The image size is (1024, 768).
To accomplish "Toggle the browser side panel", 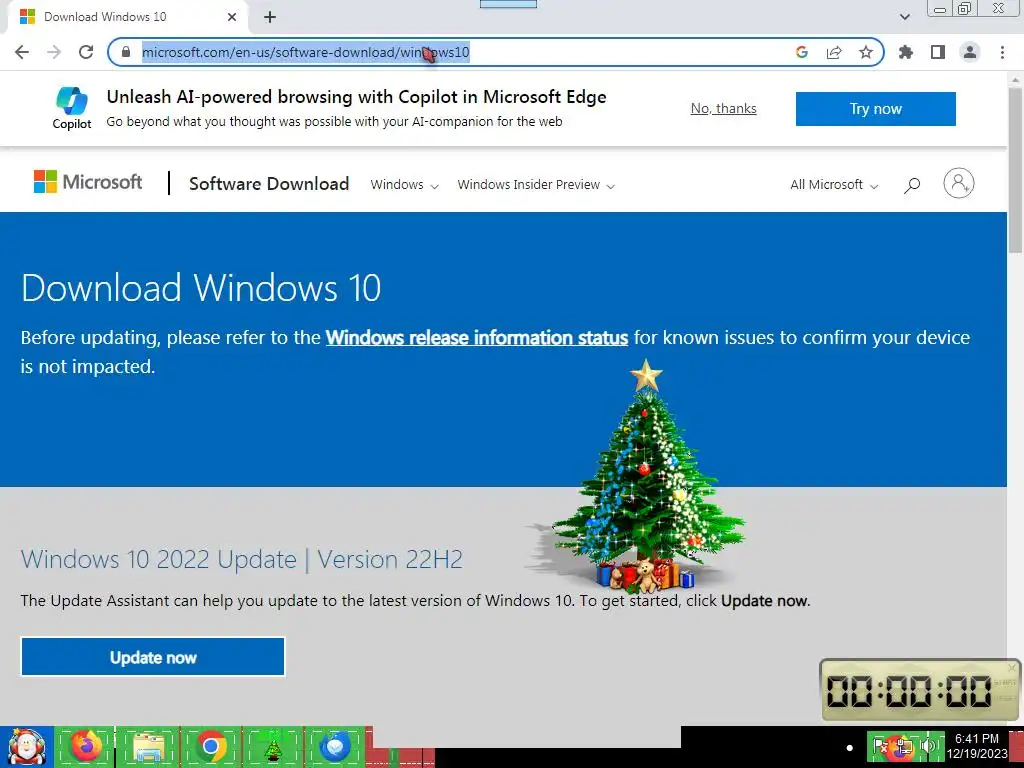I will pyautogui.click(x=938, y=52).
